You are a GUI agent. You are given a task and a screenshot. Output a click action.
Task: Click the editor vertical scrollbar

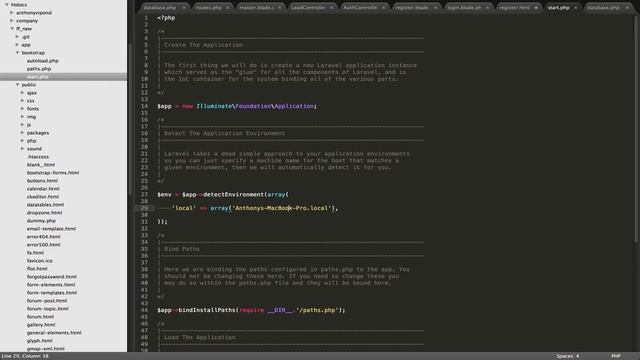(x=636, y=129)
